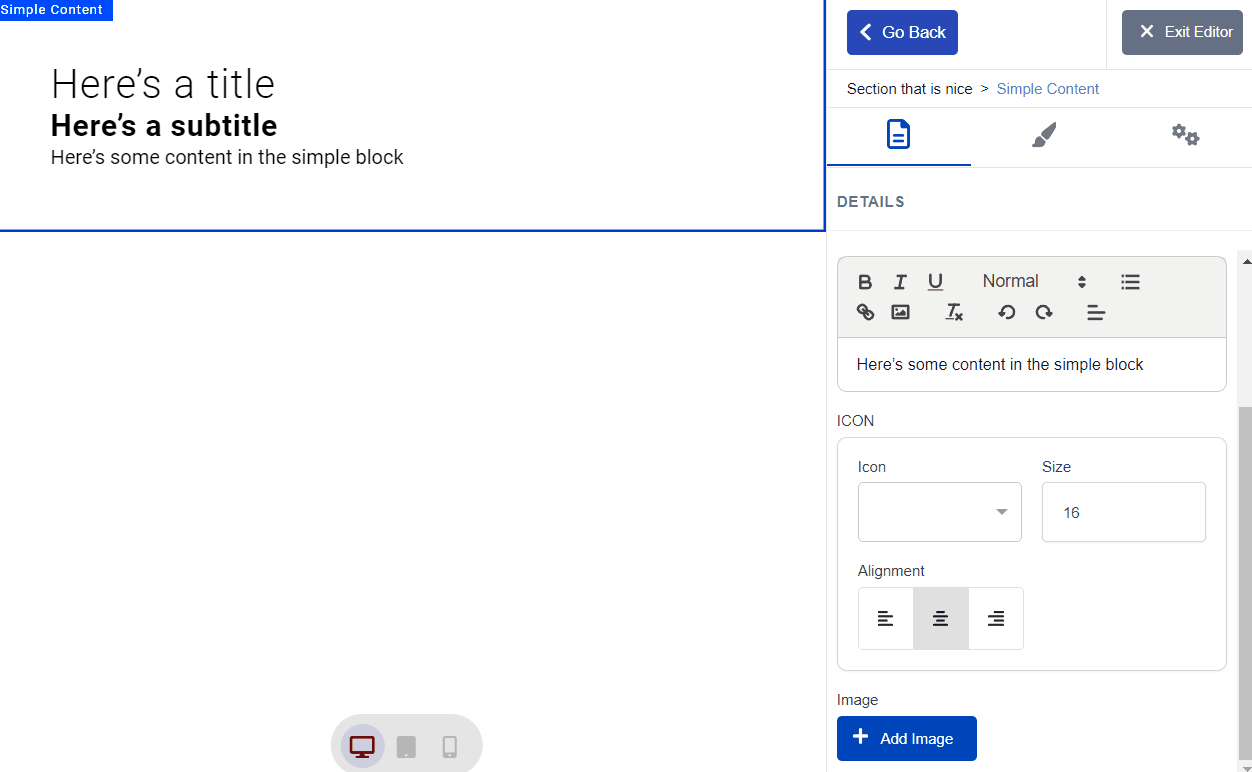Open the advanced settings gears tab
This screenshot has width=1252, height=772.
tap(1185, 135)
